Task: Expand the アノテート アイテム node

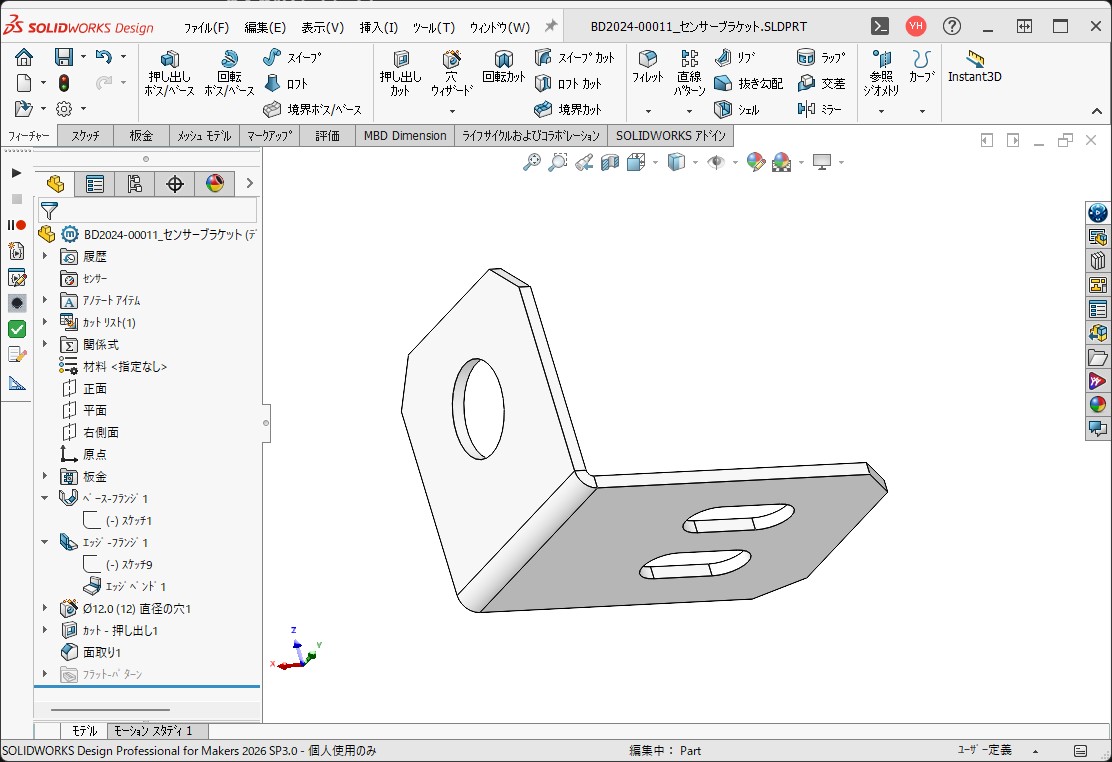Action: [x=45, y=300]
